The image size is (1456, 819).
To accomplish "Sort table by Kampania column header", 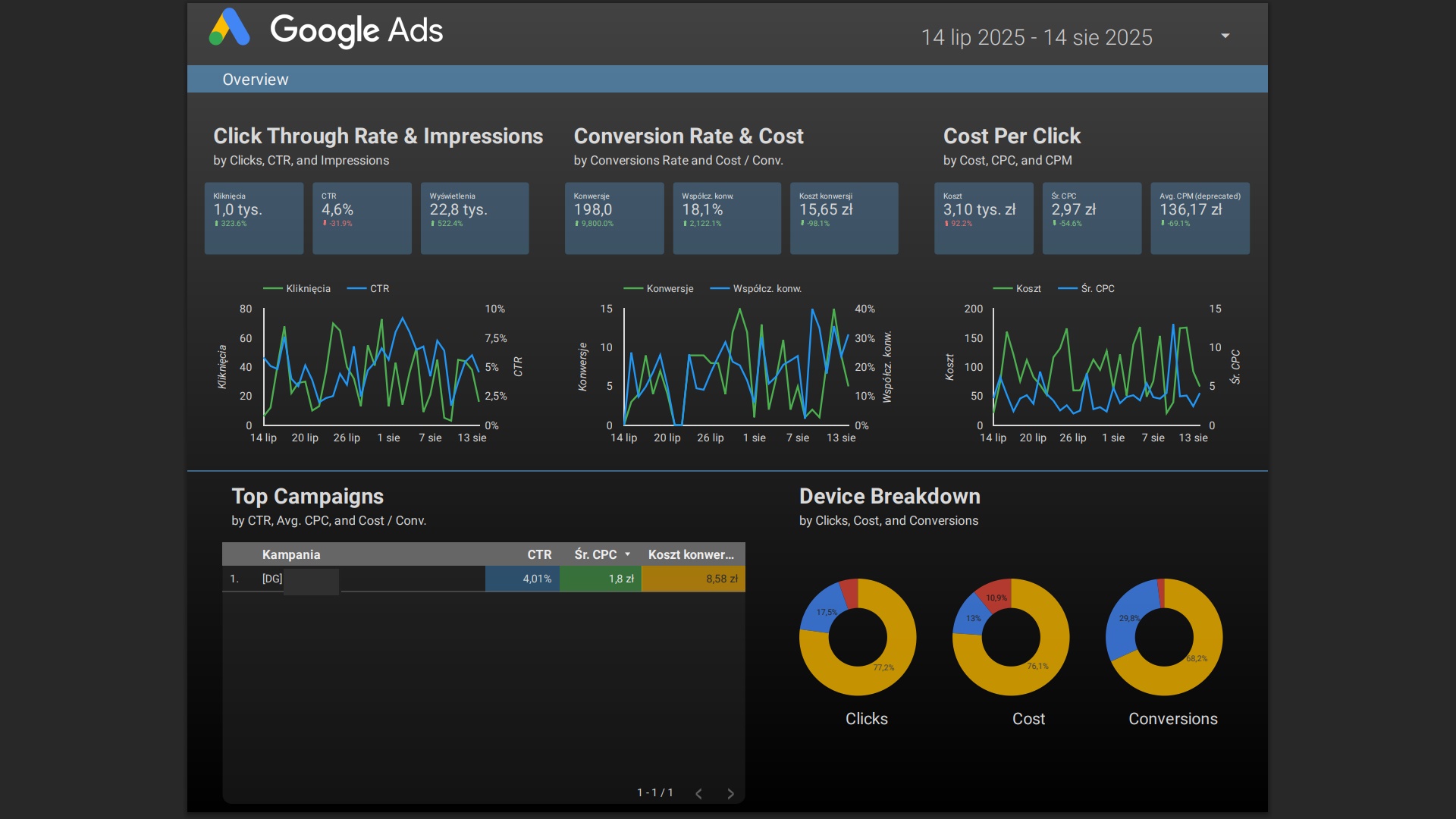I will (x=291, y=554).
